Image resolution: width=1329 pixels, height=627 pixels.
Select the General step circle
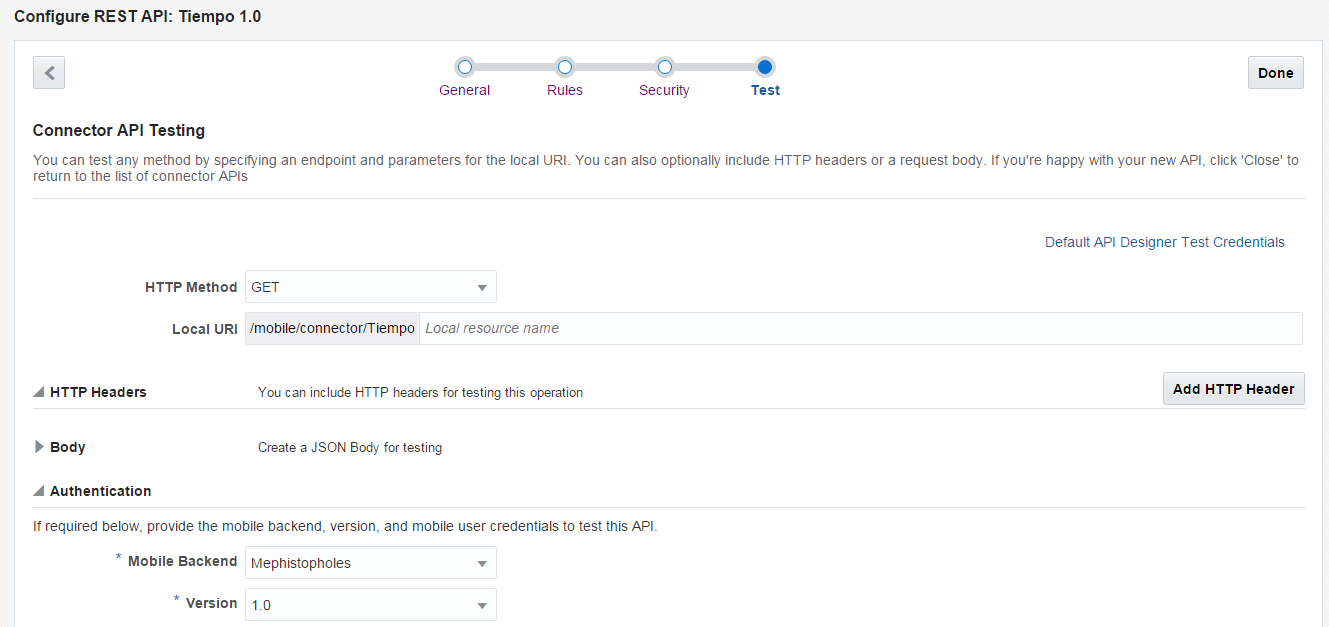tap(464, 67)
